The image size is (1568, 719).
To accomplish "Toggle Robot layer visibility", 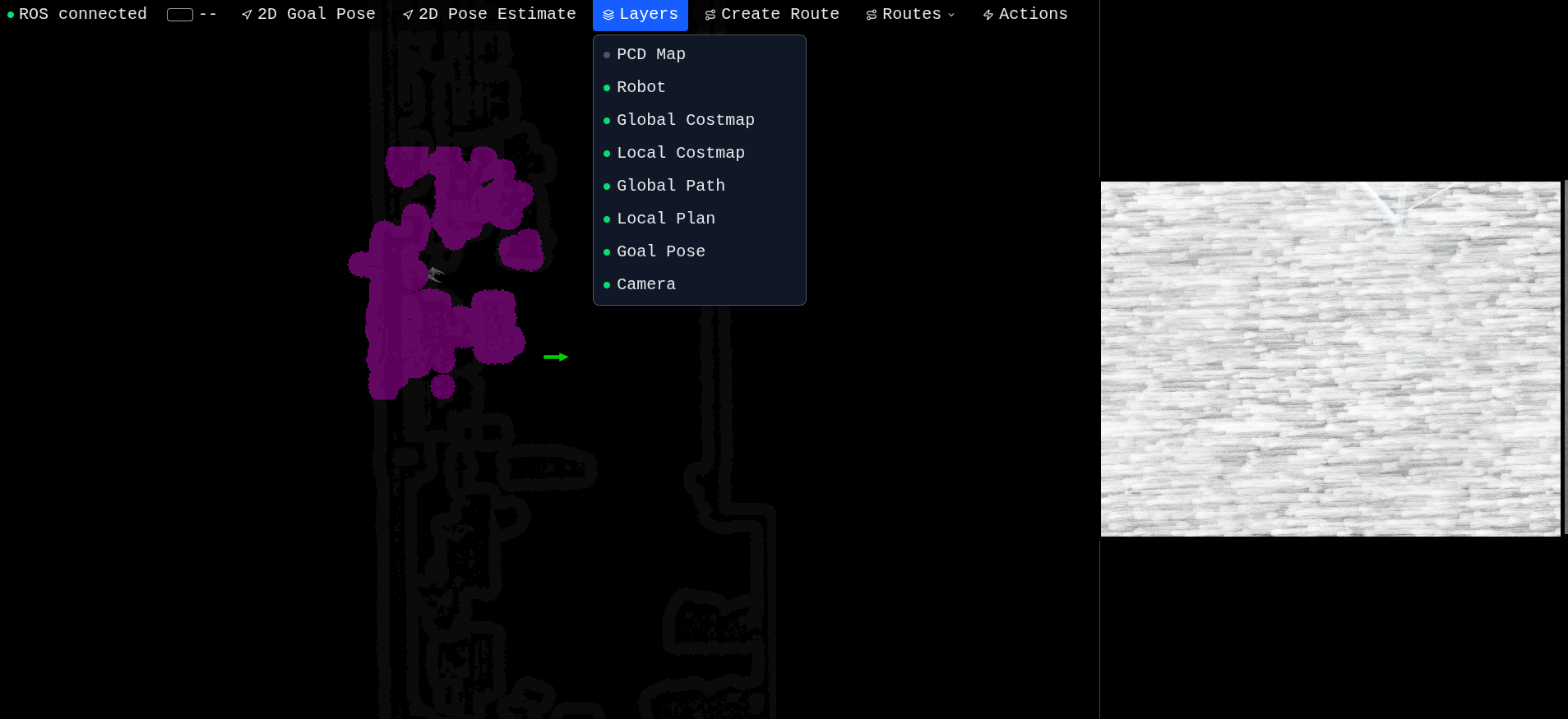I will [699, 87].
